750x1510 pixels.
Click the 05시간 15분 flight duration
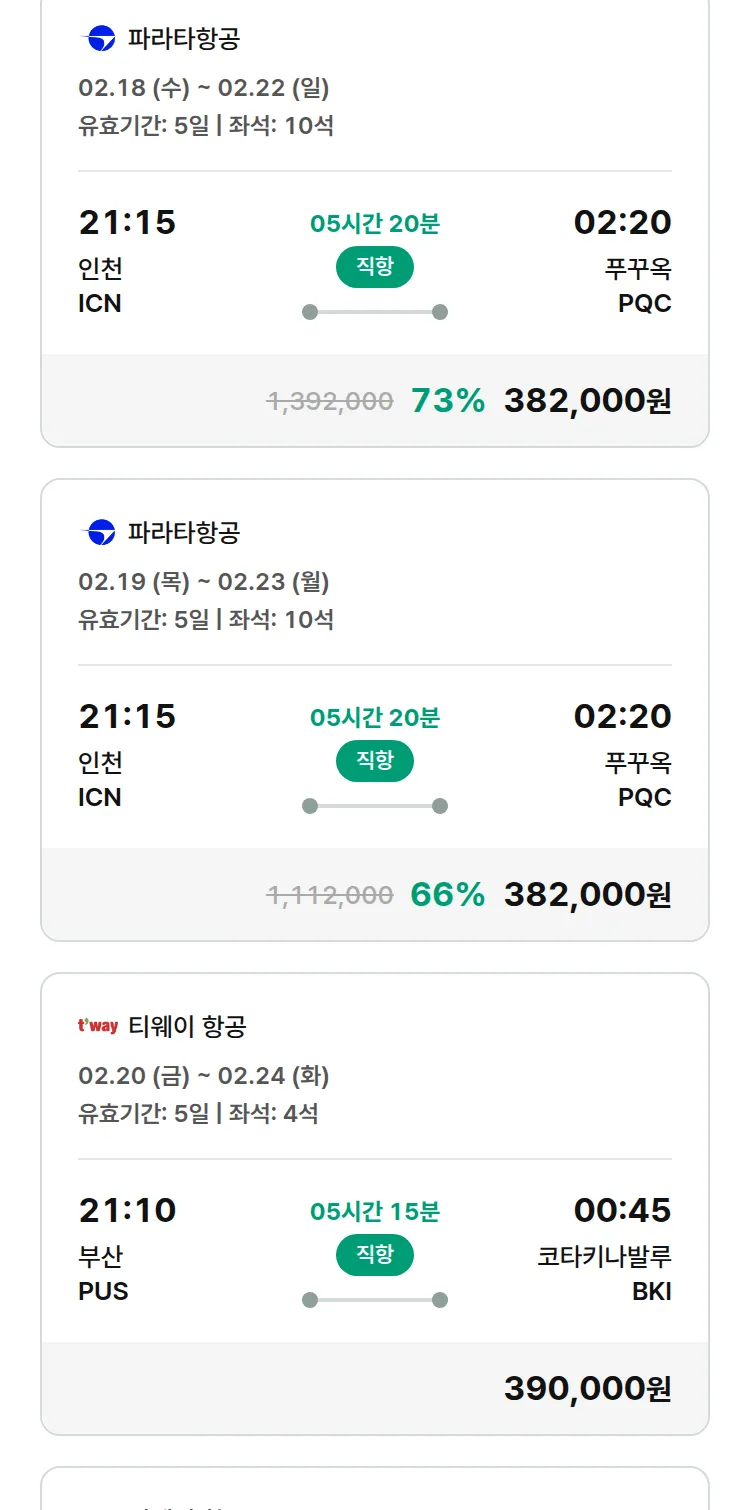coord(375,1212)
